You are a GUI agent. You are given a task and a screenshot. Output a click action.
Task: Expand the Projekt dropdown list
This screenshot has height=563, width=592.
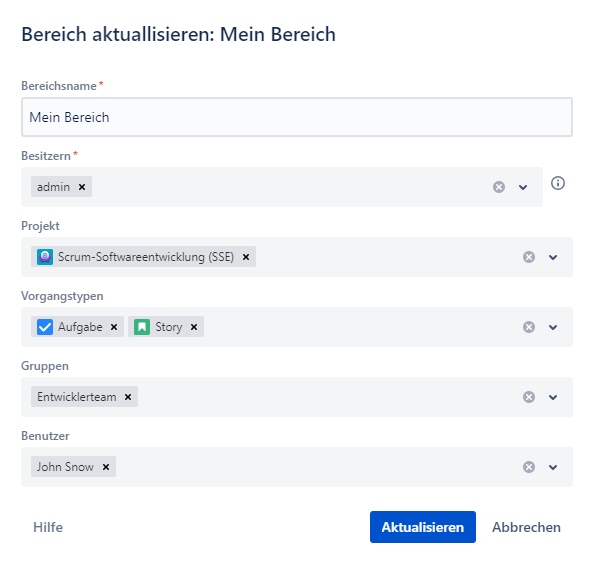553,257
